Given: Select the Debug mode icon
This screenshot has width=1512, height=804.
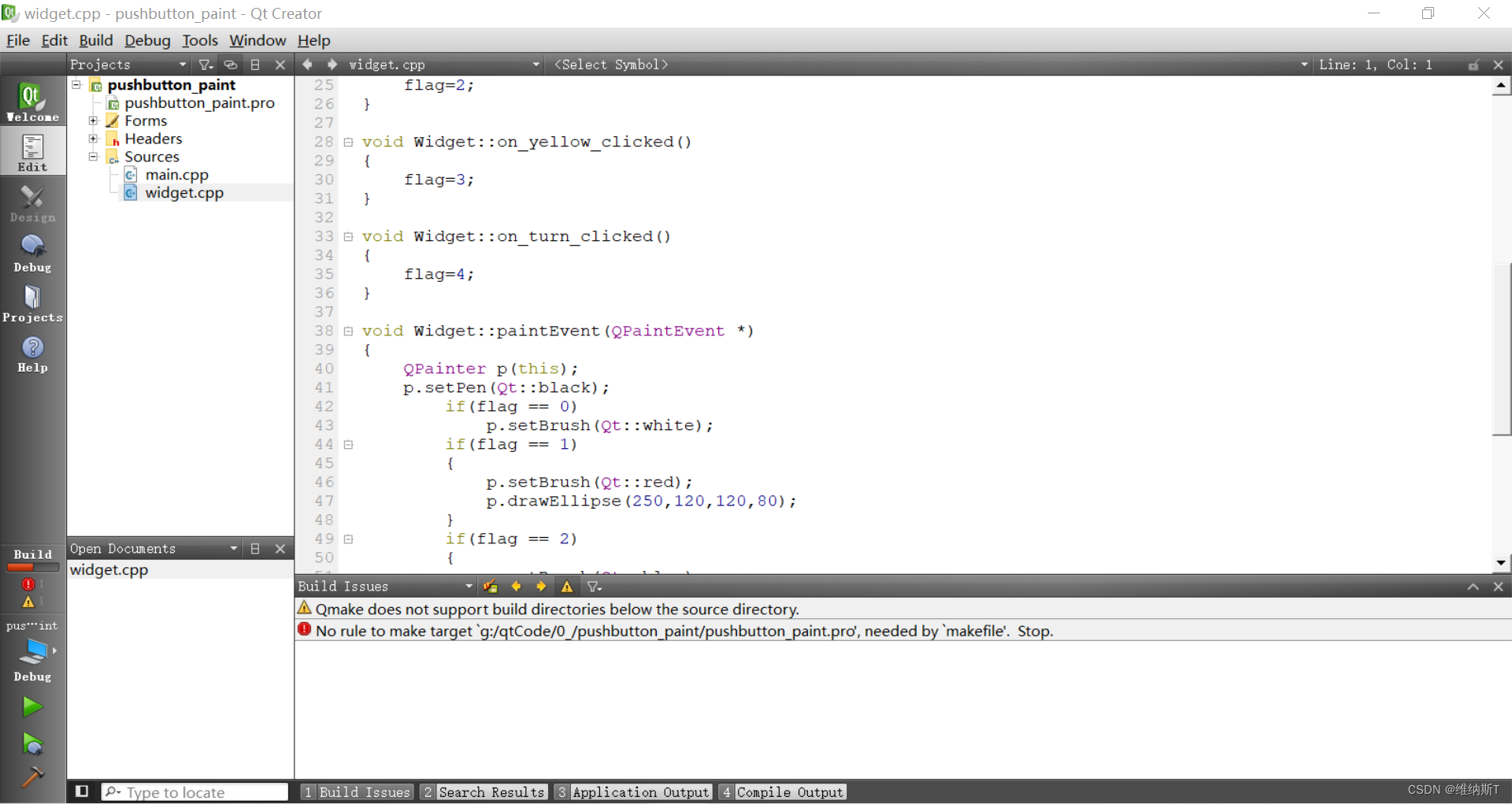Looking at the screenshot, I should click(x=32, y=252).
